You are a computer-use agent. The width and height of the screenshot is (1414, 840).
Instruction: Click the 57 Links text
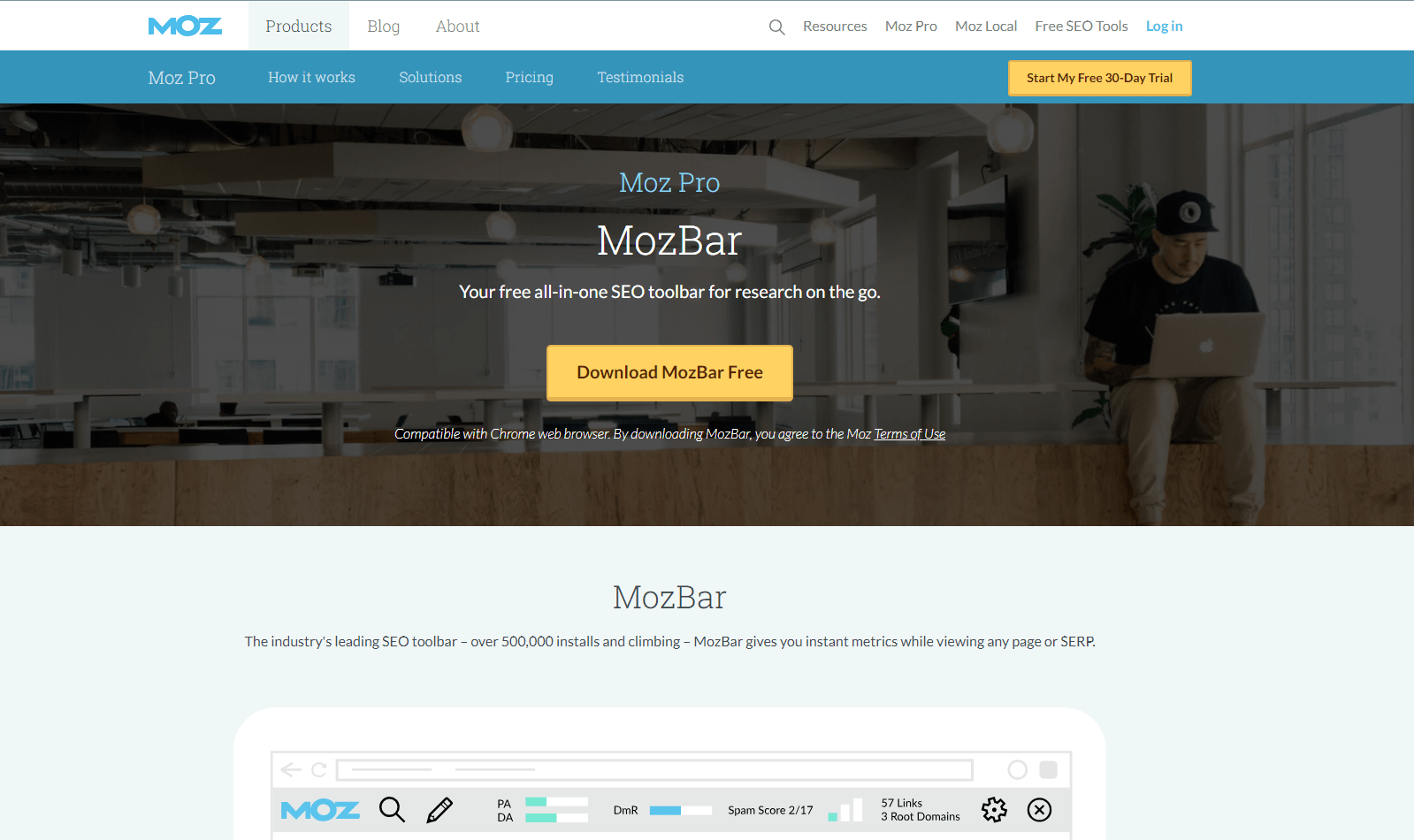pyautogui.click(x=901, y=803)
